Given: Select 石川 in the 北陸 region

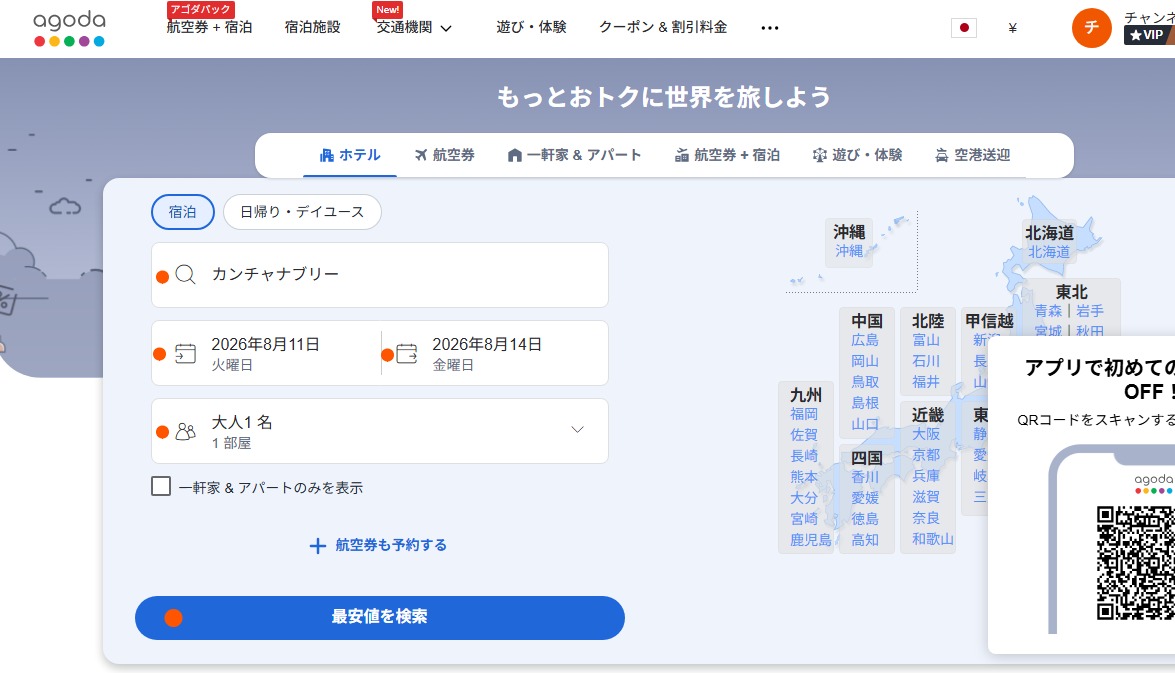Looking at the screenshot, I should 926,361.
